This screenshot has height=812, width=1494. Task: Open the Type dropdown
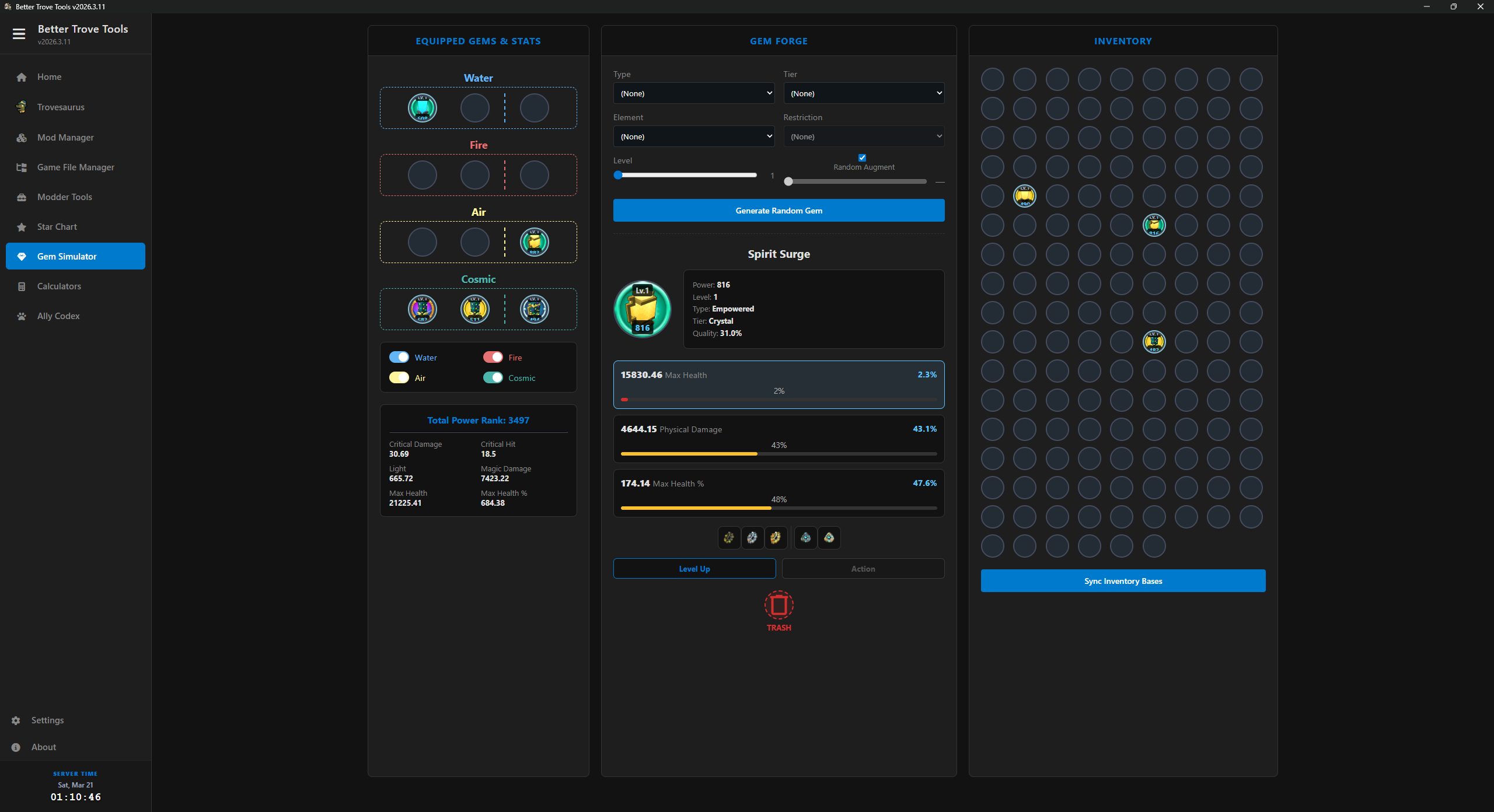point(693,93)
